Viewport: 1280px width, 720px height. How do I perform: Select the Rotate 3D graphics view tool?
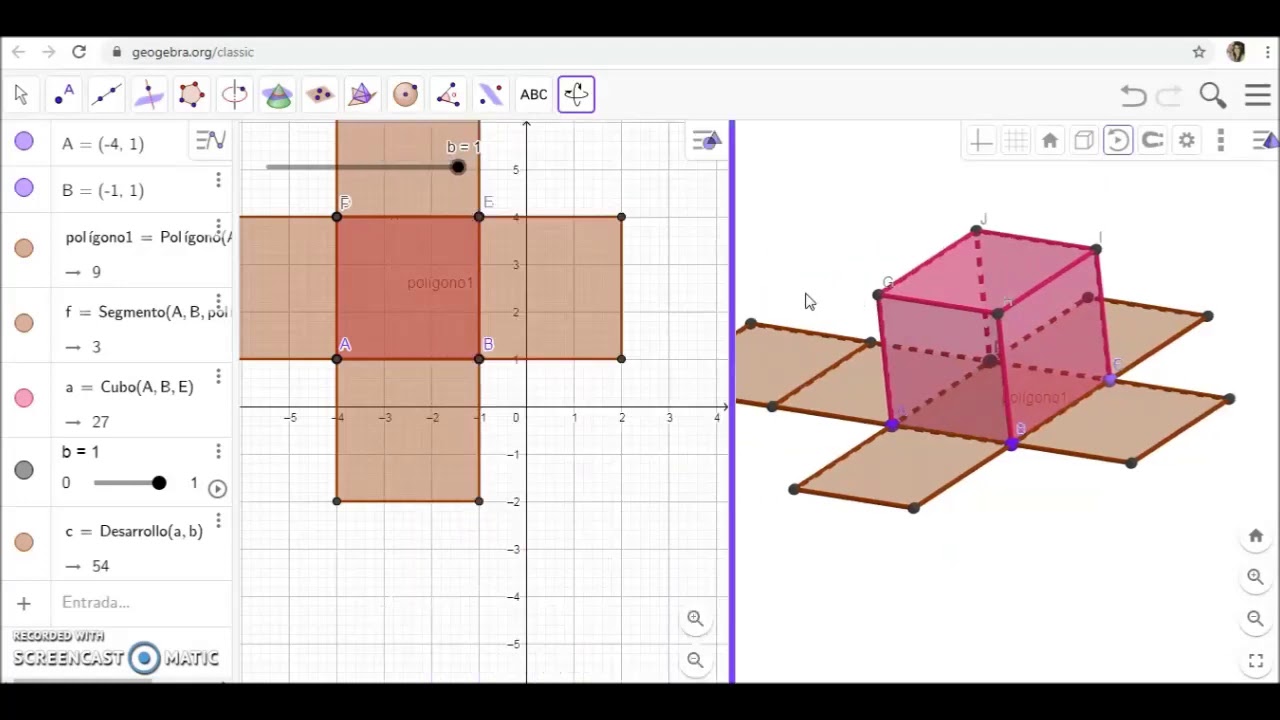point(576,94)
